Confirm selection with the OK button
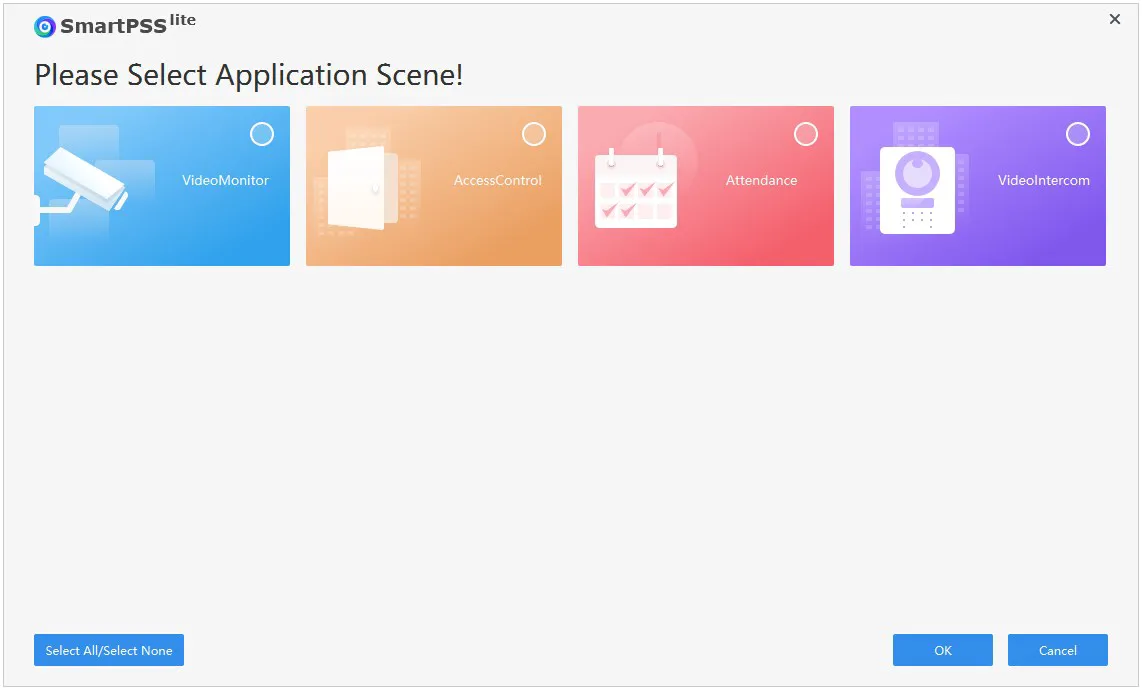Viewport: 1142px width, 690px height. (x=942, y=650)
